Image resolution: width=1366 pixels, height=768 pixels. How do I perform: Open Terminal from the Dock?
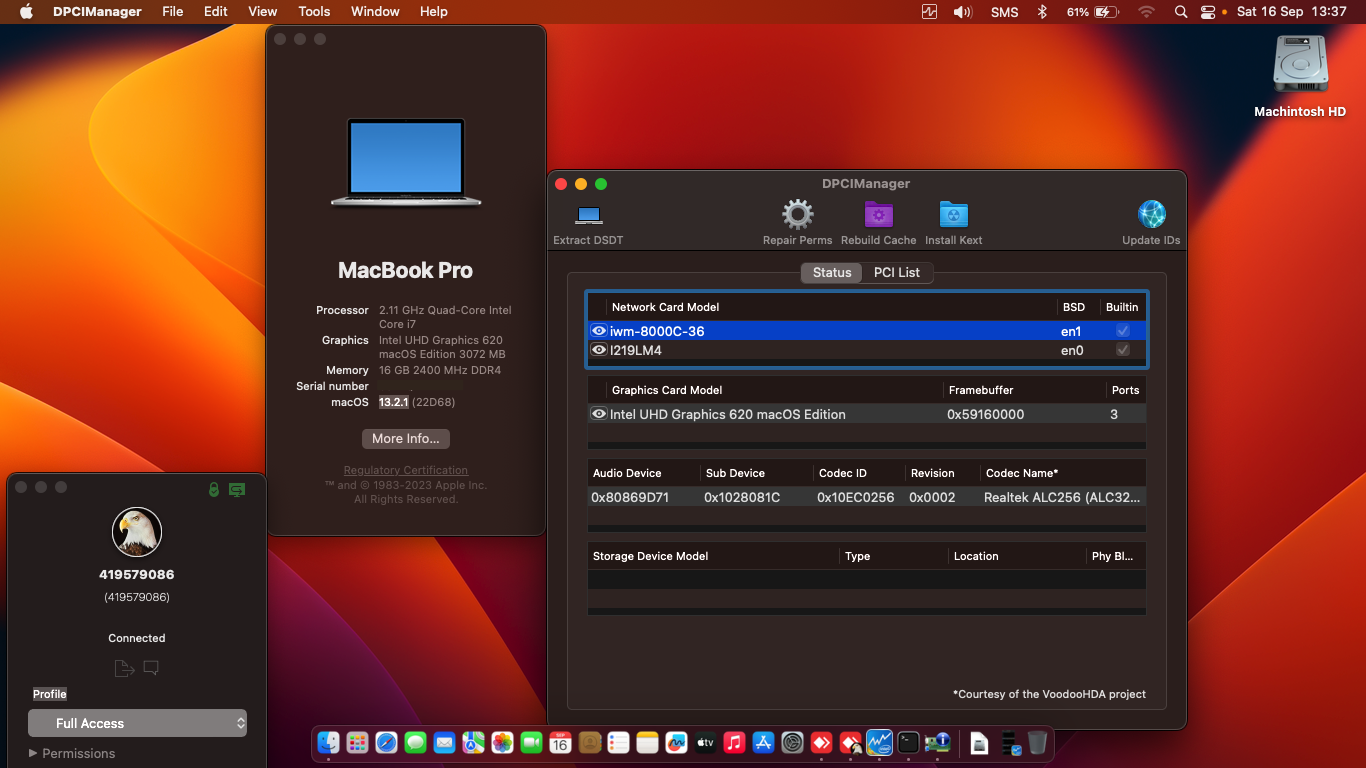[x=908, y=742]
